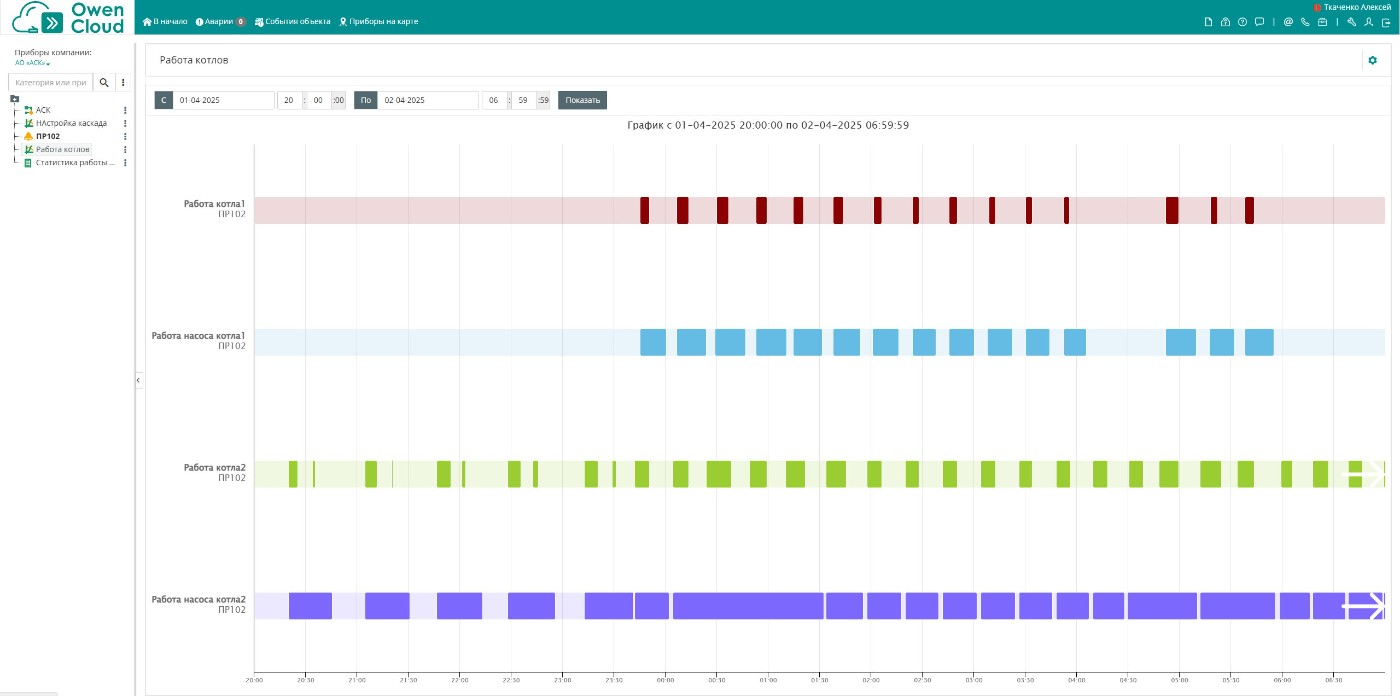
Task: Open the help question mark icon
Action: click(1242, 21)
